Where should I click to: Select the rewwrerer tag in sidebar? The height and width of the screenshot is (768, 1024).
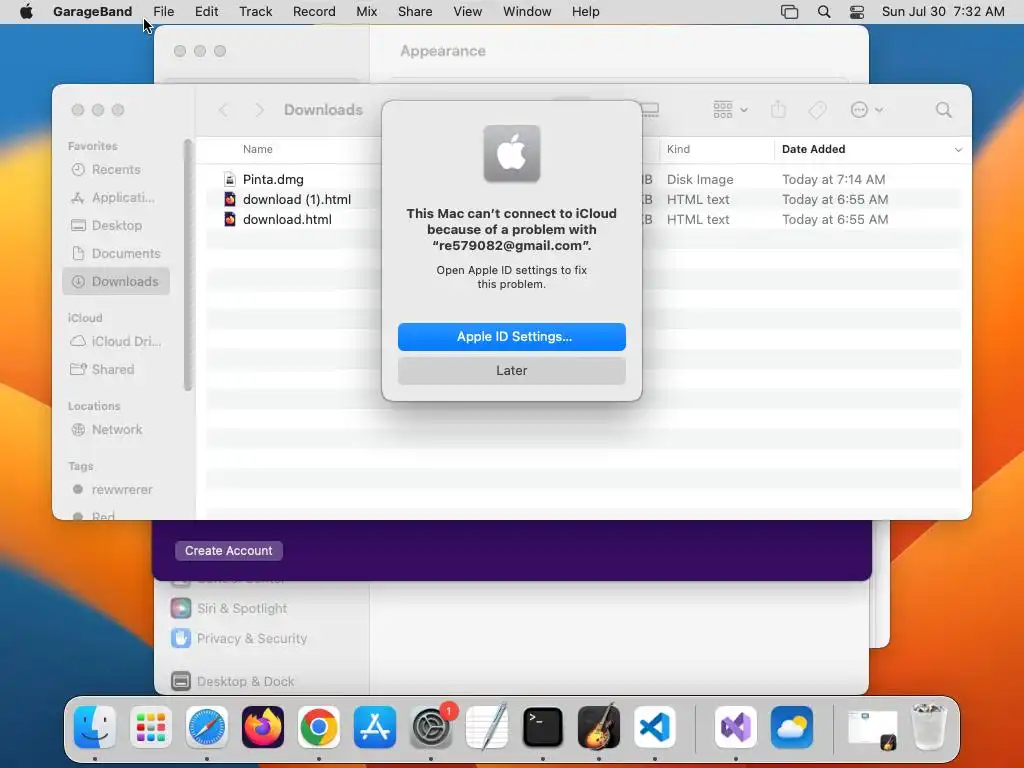coord(116,489)
